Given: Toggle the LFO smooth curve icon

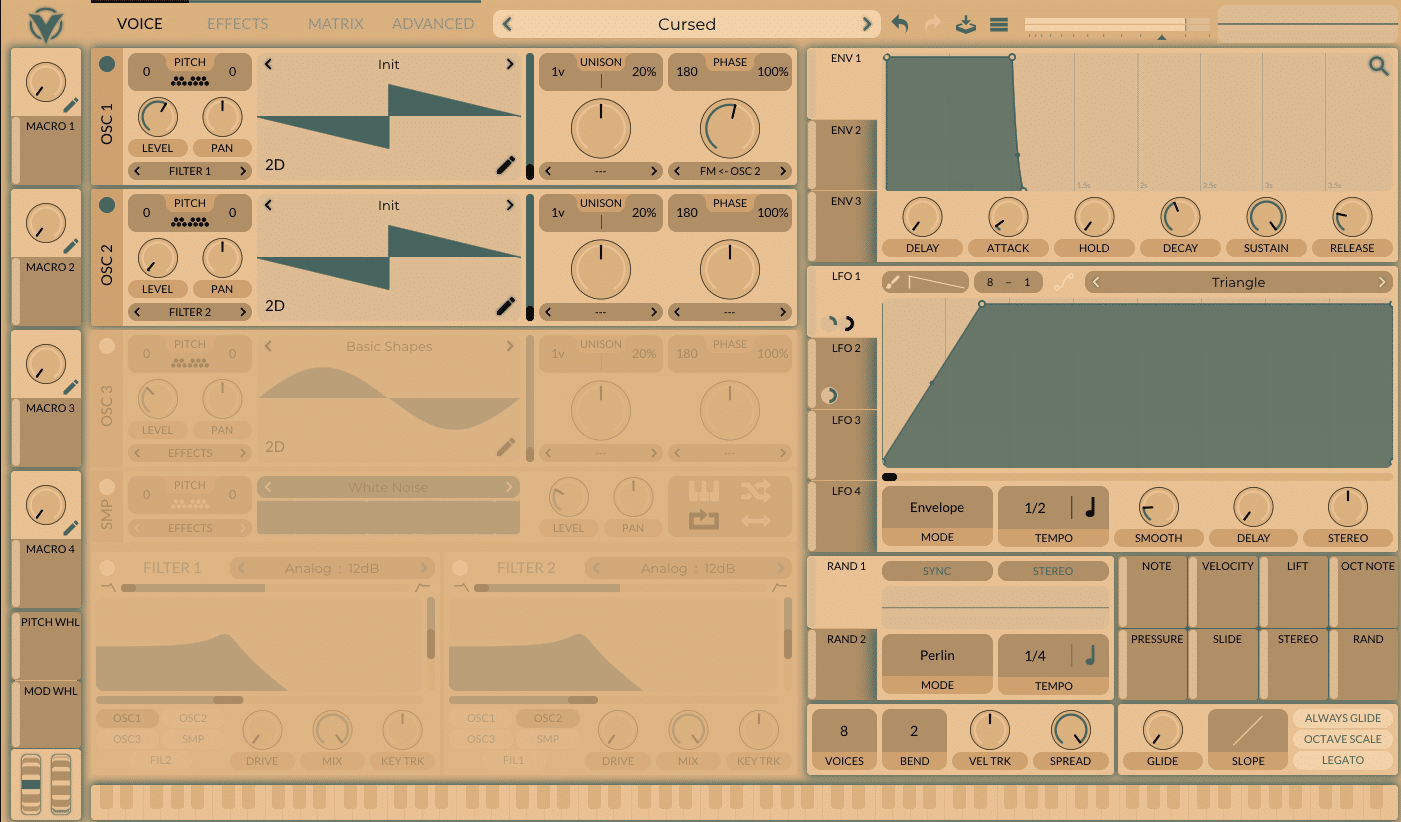Looking at the screenshot, I should (x=1064, y=283).
